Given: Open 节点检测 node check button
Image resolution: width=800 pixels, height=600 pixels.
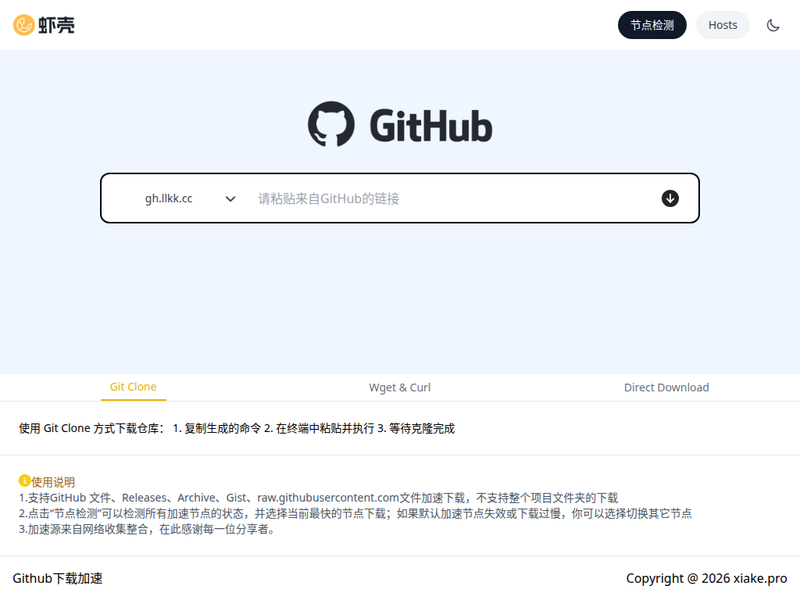Looking at the screenshot, I should coord(652,25).
